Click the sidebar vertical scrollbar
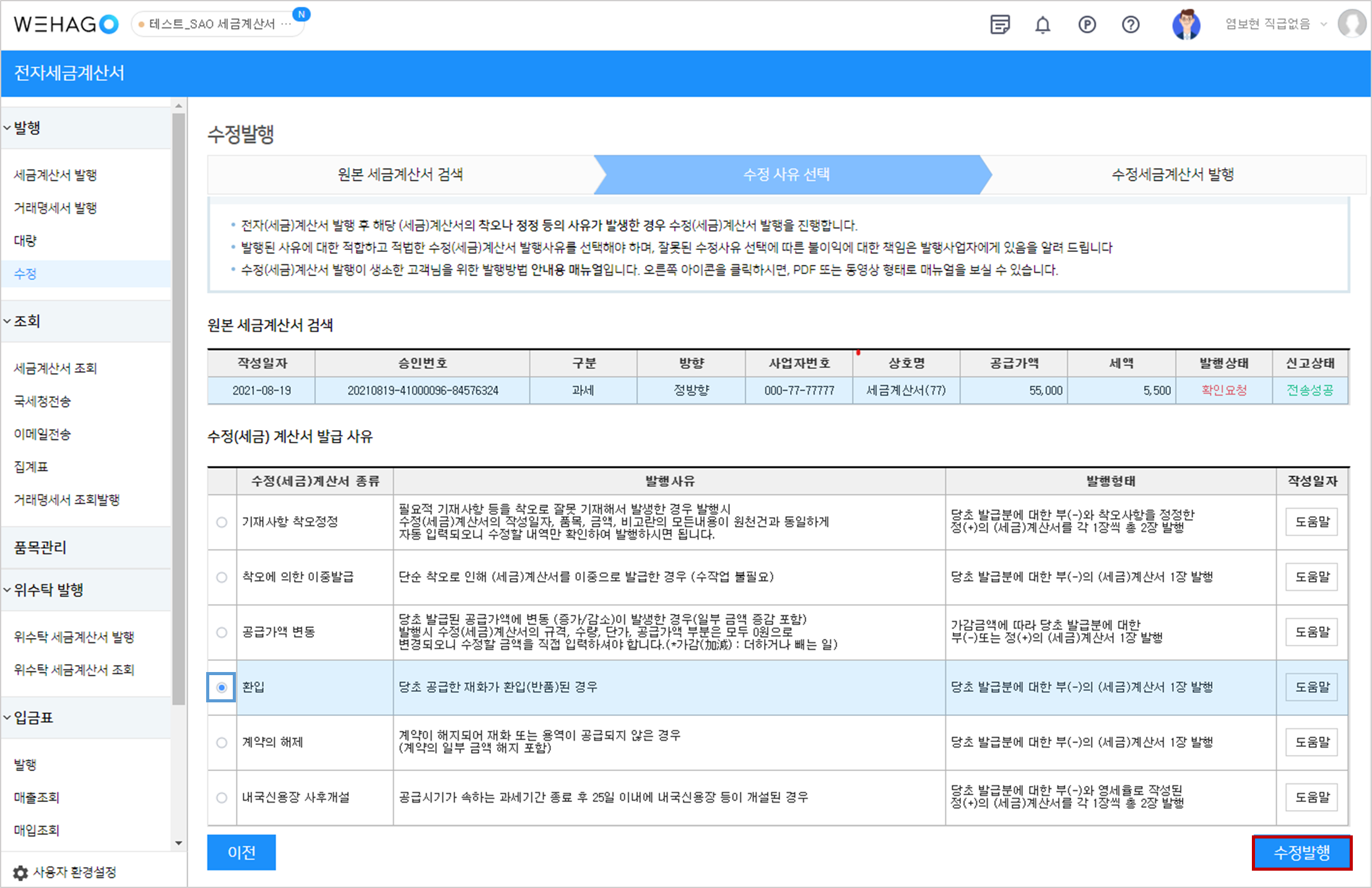 [x=178, y=408]
